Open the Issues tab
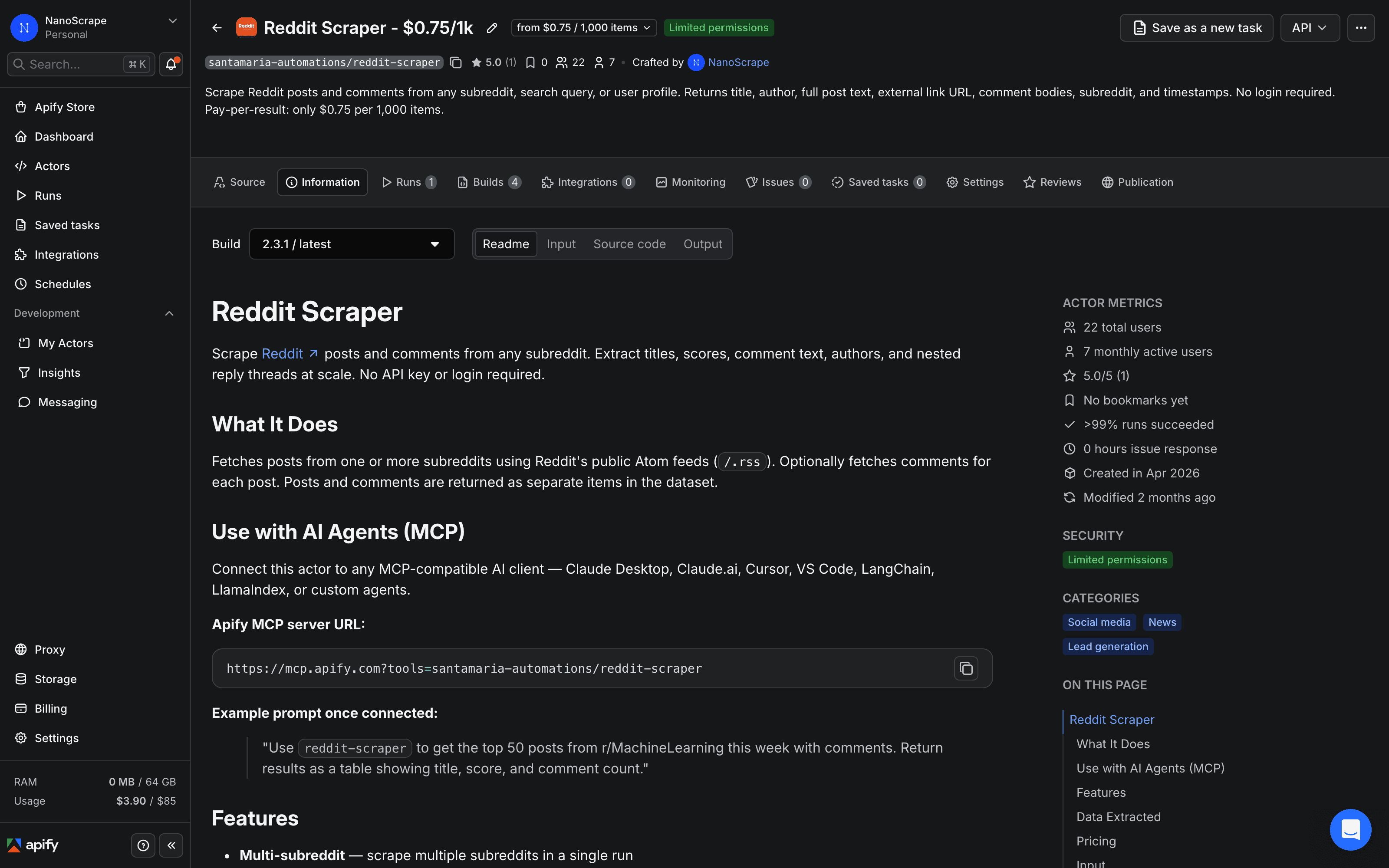This screenshot has width=1389, height=868. (778, 182)
